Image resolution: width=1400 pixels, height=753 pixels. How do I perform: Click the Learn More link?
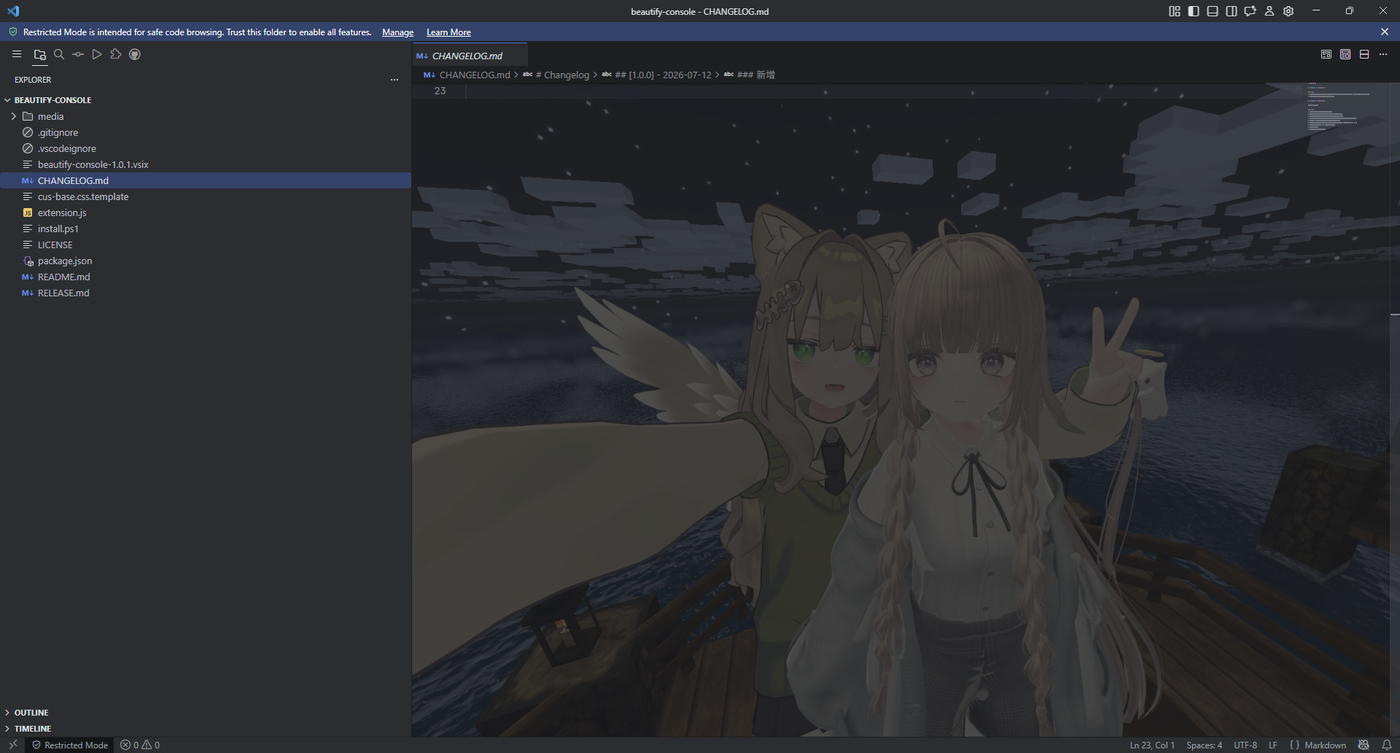click(448, 32)
